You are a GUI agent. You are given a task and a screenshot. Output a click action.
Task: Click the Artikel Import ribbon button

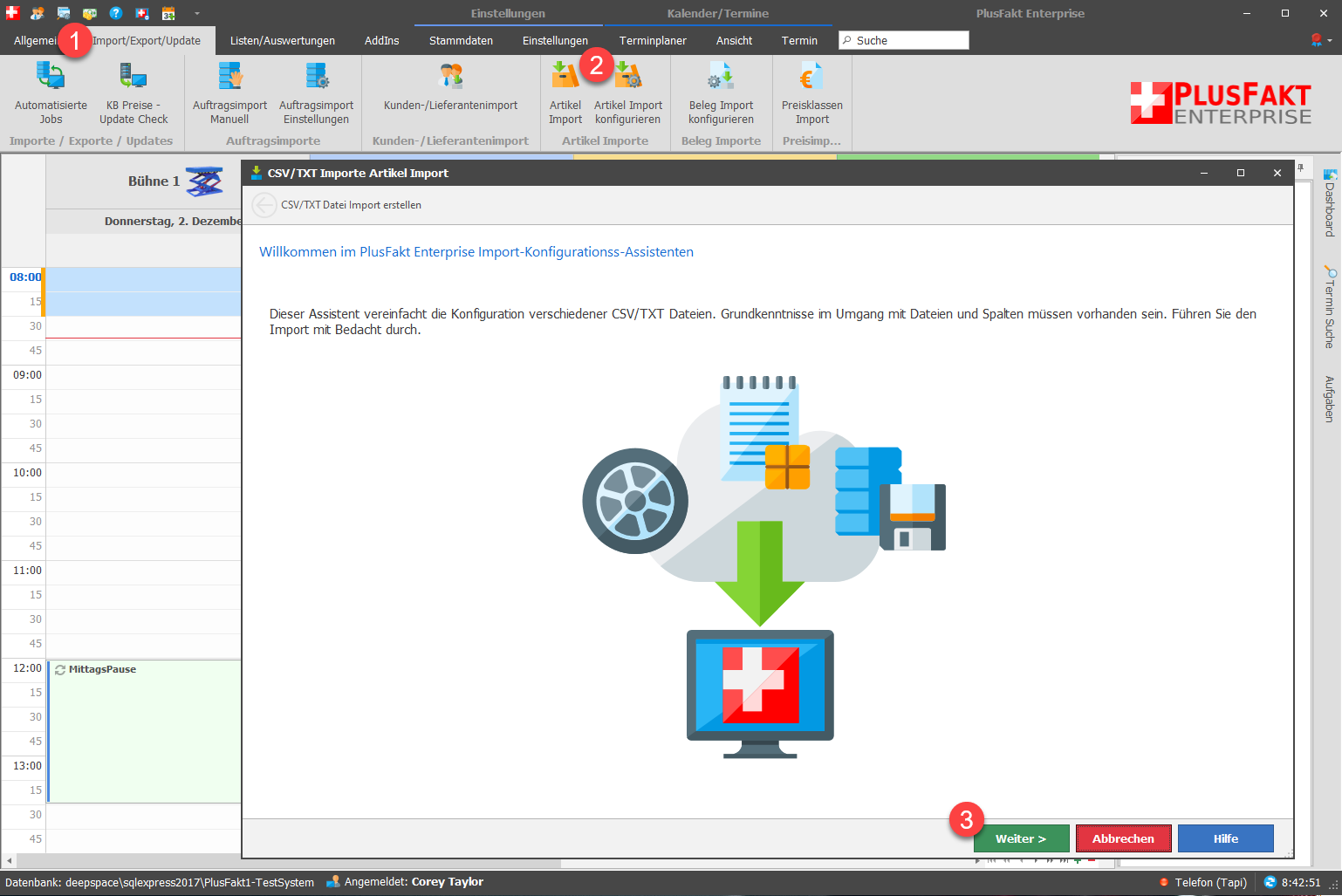point(565,94)
